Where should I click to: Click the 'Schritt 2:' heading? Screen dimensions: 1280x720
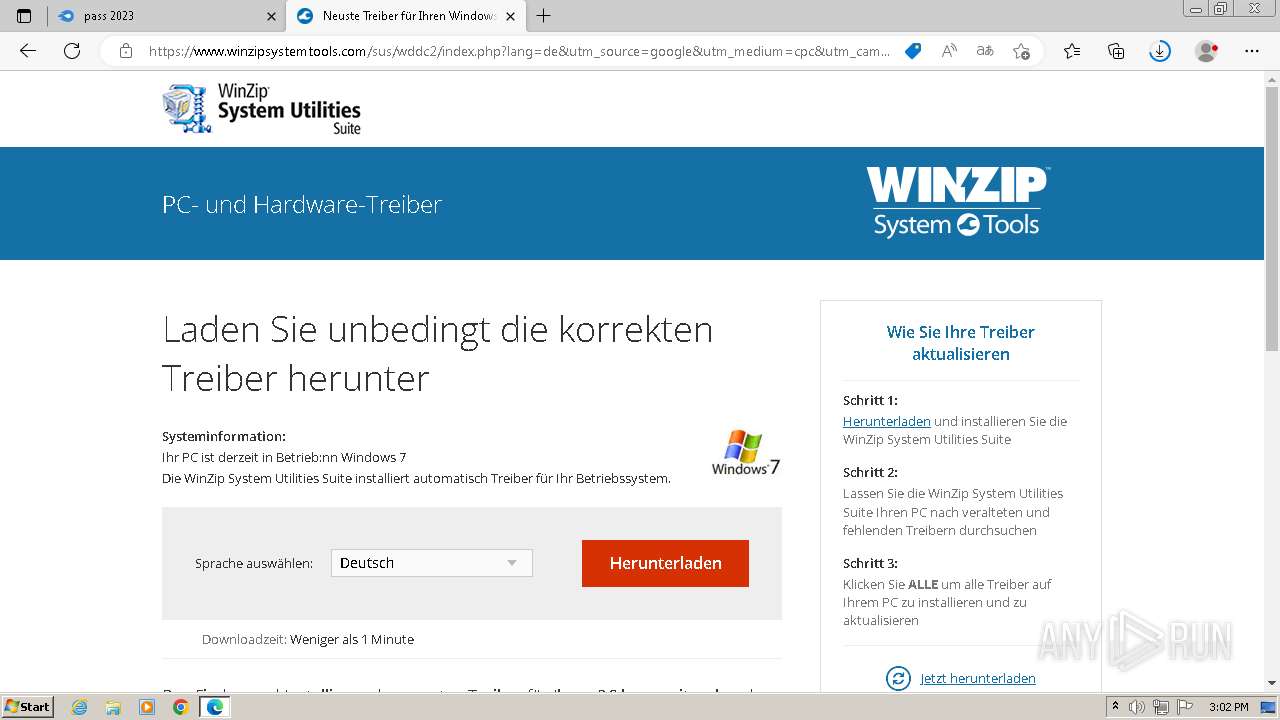[x=870, y=472]
